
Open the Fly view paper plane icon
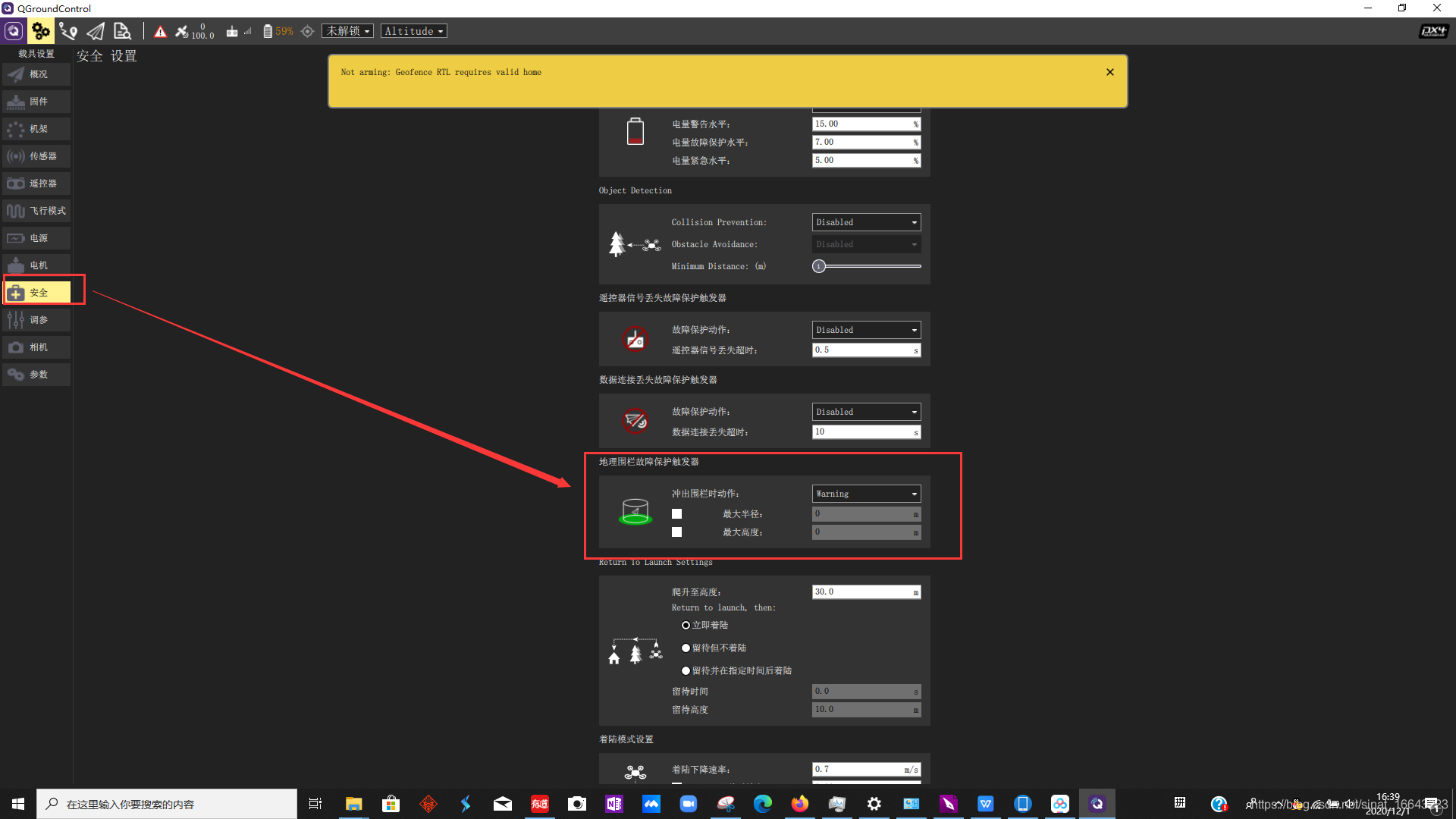pyautogui.click(x=96, y=31)
